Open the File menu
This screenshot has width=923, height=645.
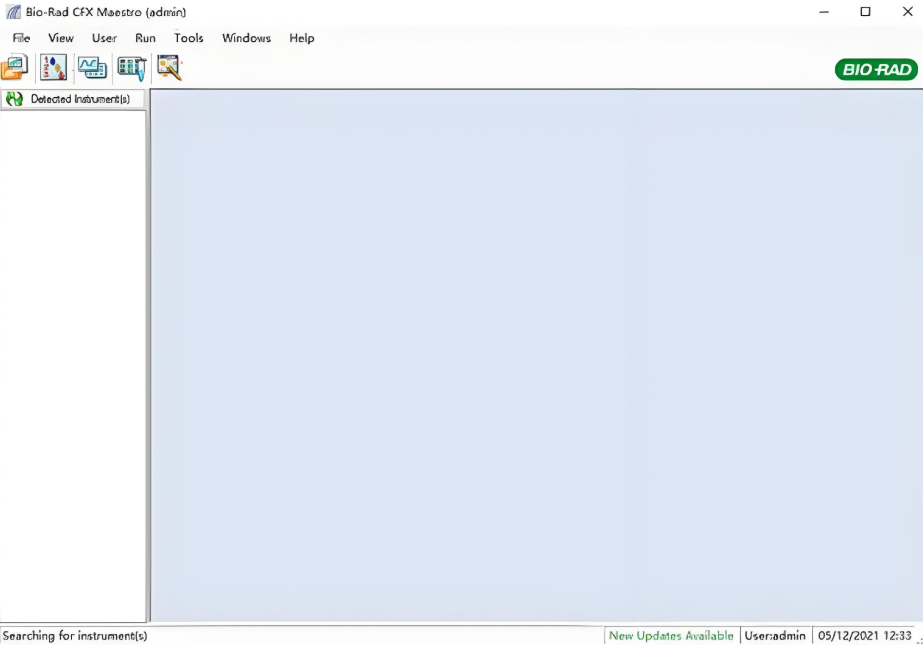(21, 38)
